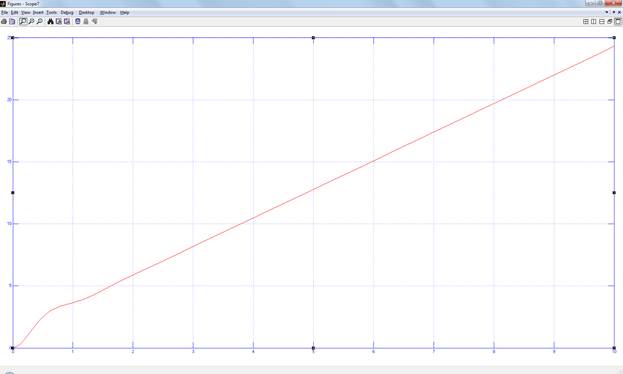Click the top-right axes selection handle
The width and height of the screenshot is (623, 374).
tap(614, 38)
